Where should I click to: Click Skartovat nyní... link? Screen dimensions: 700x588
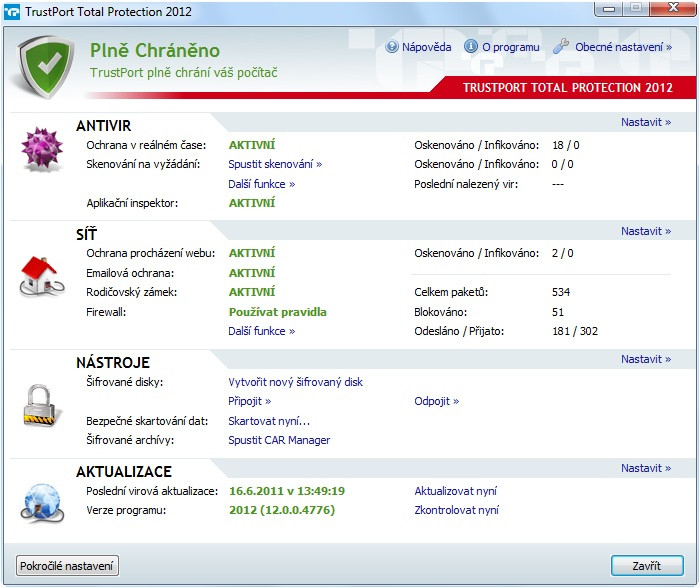[269, 421]
